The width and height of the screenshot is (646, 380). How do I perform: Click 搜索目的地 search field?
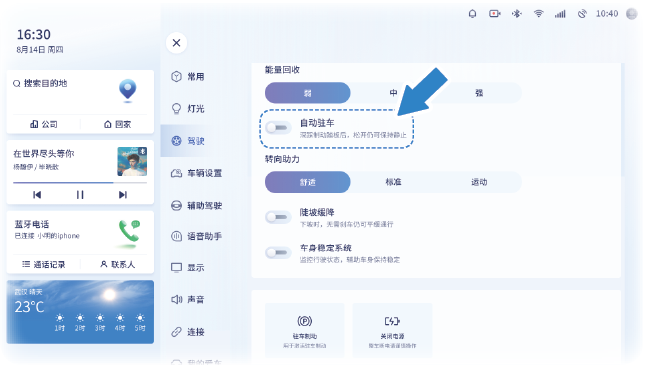[40, 84]
